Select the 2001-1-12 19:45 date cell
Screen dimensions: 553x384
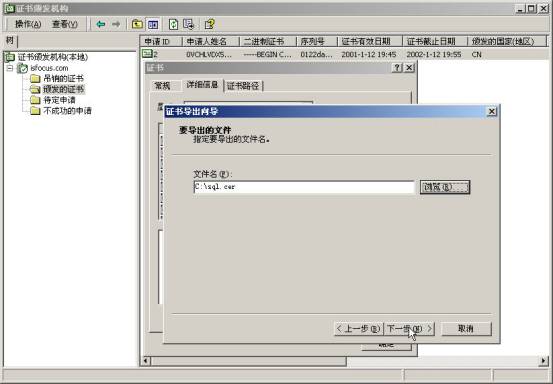point(369,55)
